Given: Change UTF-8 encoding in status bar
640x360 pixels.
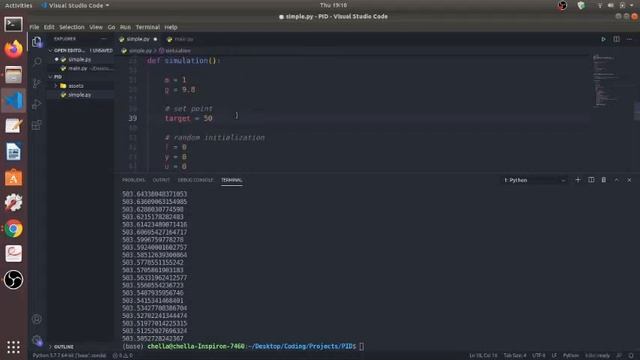Looking at the screenshot, I should click(x=539, y=356).
